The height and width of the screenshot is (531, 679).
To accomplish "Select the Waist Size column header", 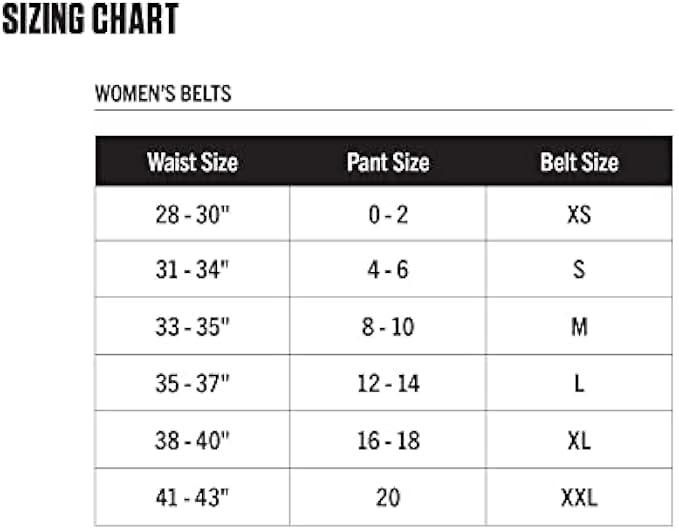I will (192, 161).
